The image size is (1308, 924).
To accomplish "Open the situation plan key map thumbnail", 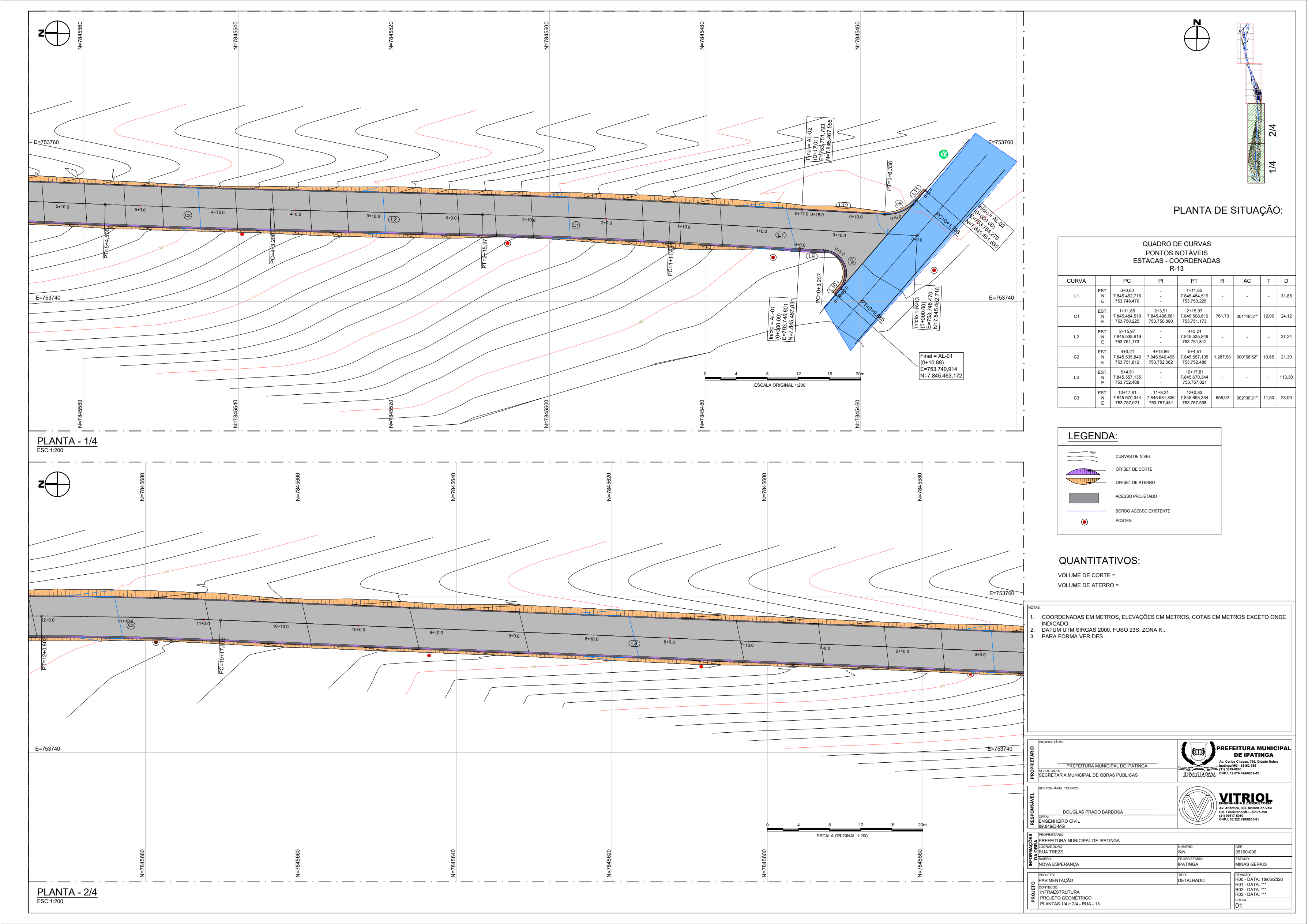I will (x=1251, y=103).
